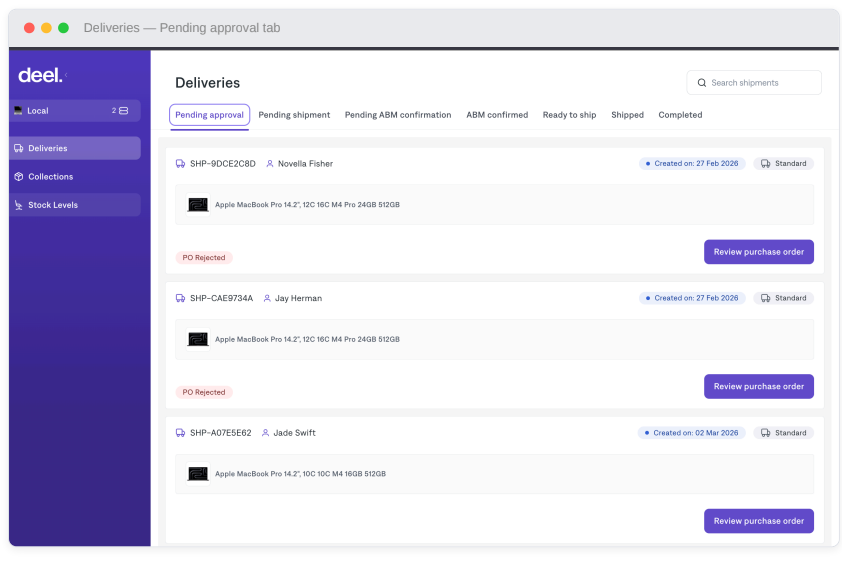842x562 pixels.
Task: Click the PO Rejected badge on SHP-CAE9734A
Action: pos(204,392)
